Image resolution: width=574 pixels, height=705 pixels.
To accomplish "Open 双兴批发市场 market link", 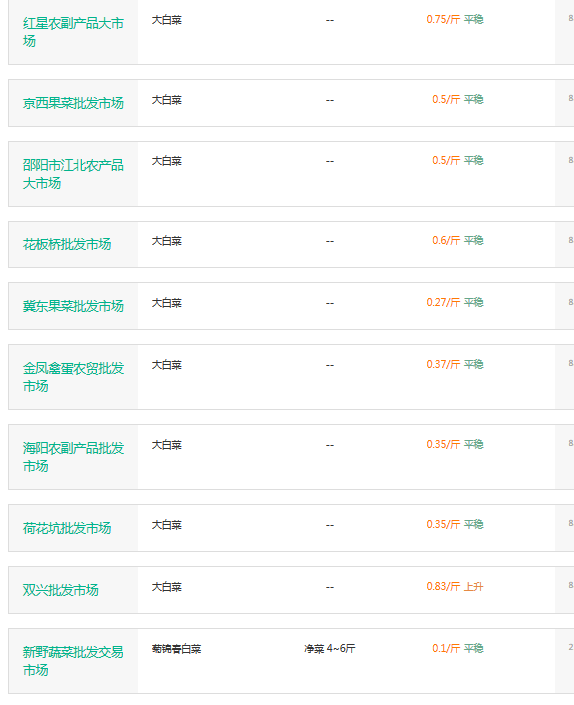I will pos(61,590).
